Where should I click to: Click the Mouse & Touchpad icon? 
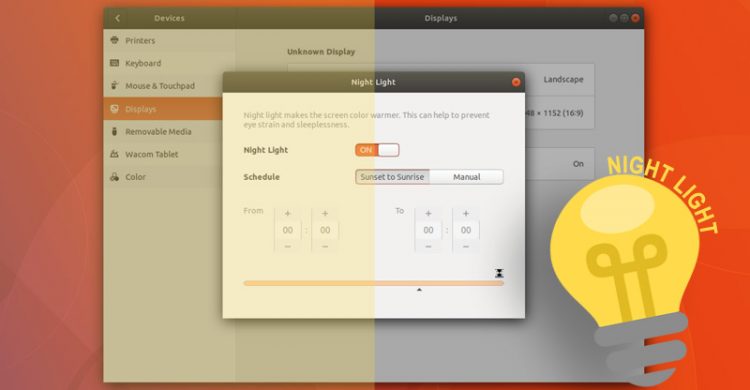[x=114, y=85]
